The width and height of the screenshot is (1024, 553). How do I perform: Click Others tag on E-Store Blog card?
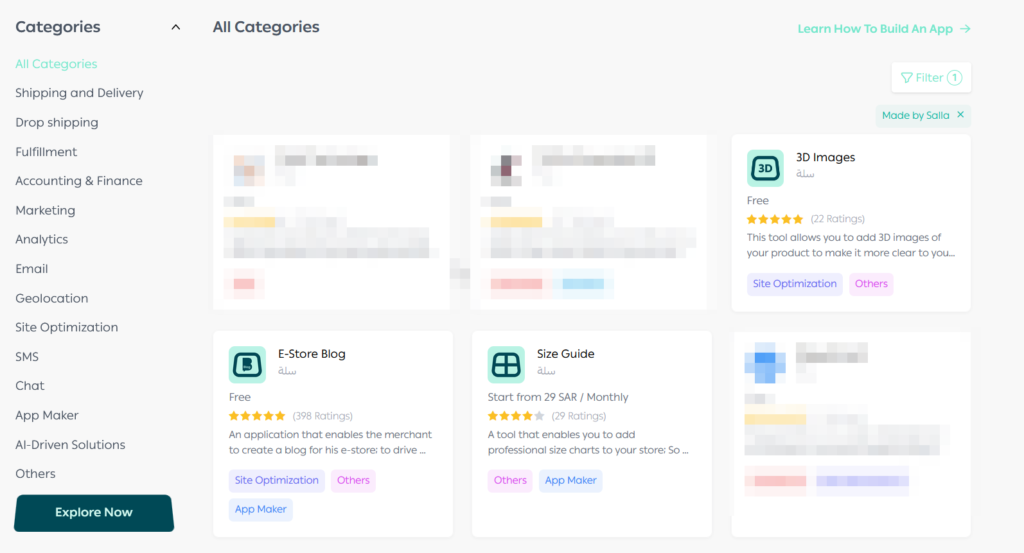point(353,481)
